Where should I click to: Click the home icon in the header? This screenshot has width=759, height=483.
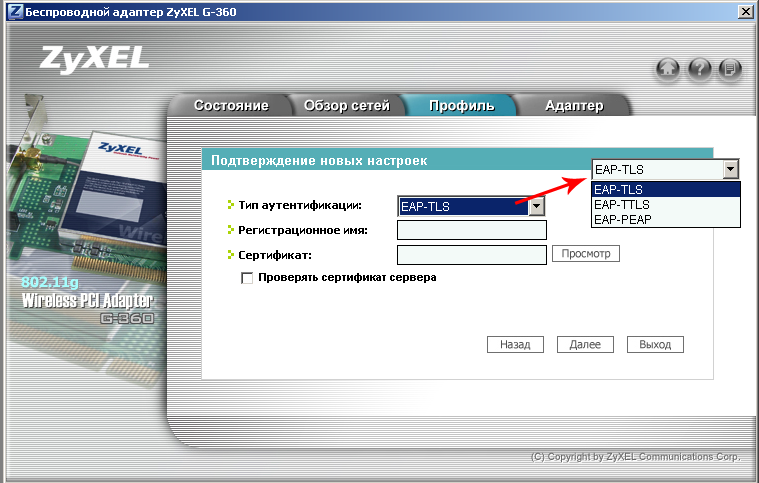coord(668,69)
